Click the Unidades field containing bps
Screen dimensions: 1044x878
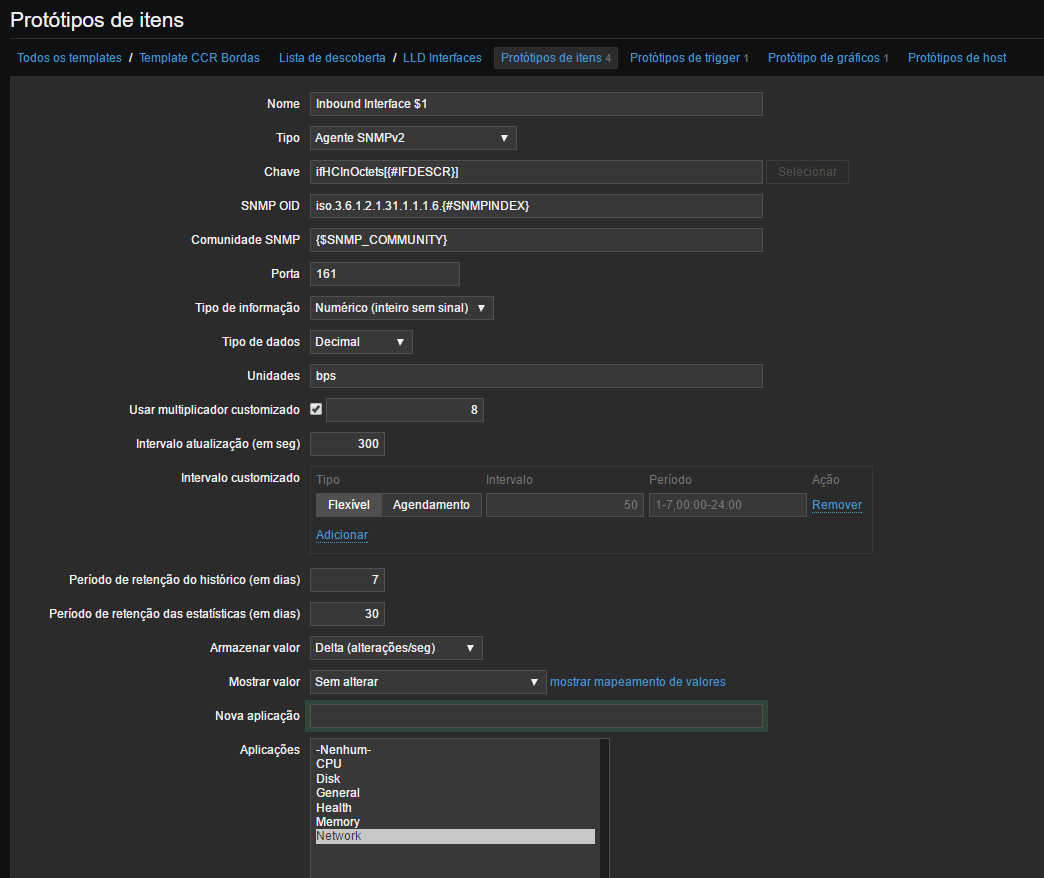(536, 376)
